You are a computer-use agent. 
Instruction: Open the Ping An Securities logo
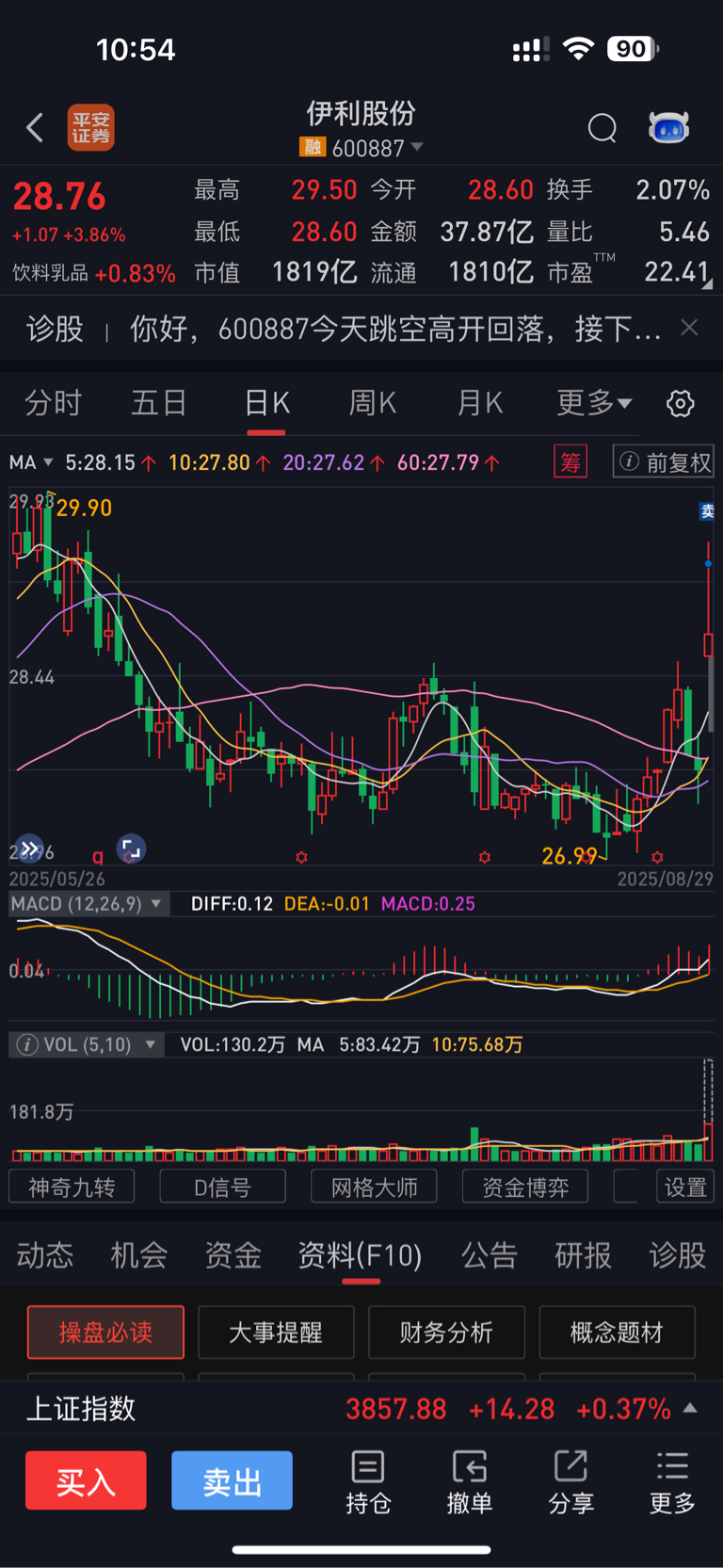coord(90,127)
